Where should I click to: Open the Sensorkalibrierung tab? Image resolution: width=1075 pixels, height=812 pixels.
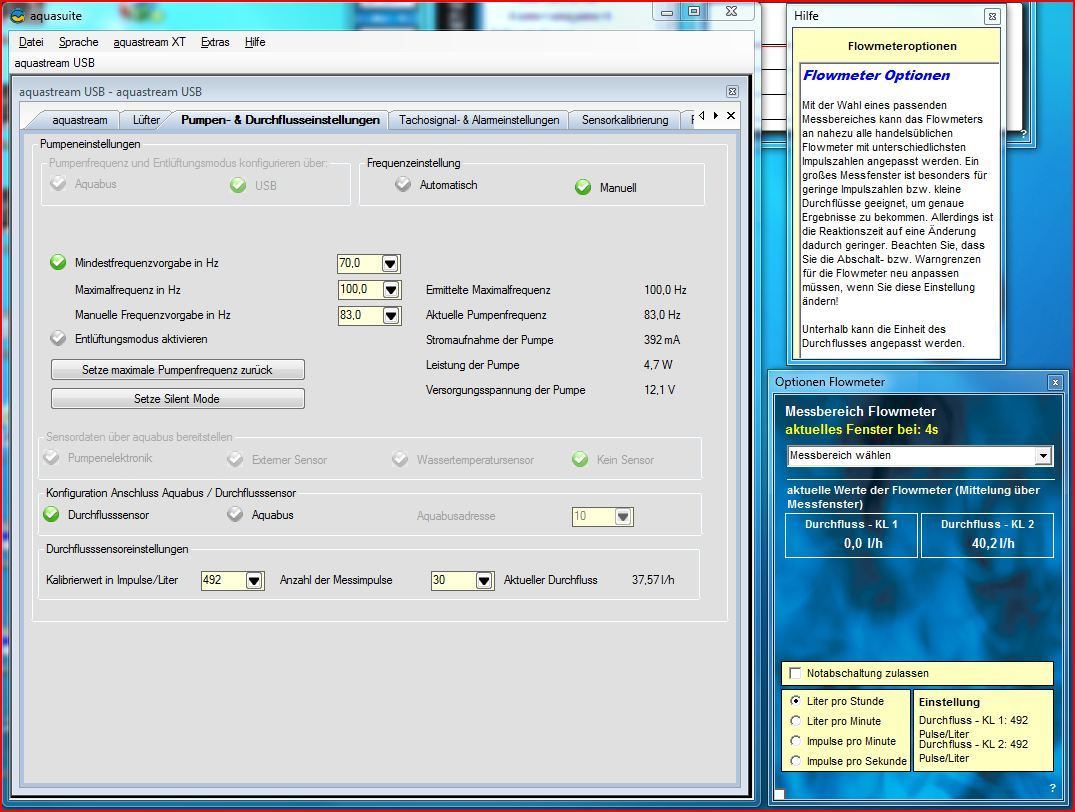click(x=625, y=120)
